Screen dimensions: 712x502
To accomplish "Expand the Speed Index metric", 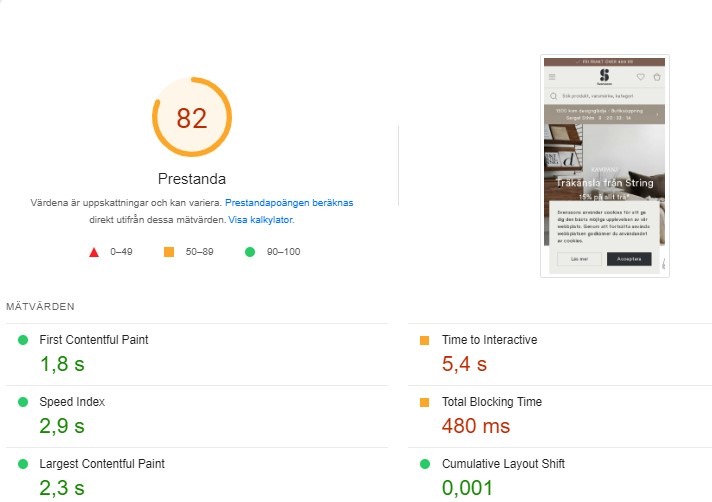I will [x=71, y=402].
